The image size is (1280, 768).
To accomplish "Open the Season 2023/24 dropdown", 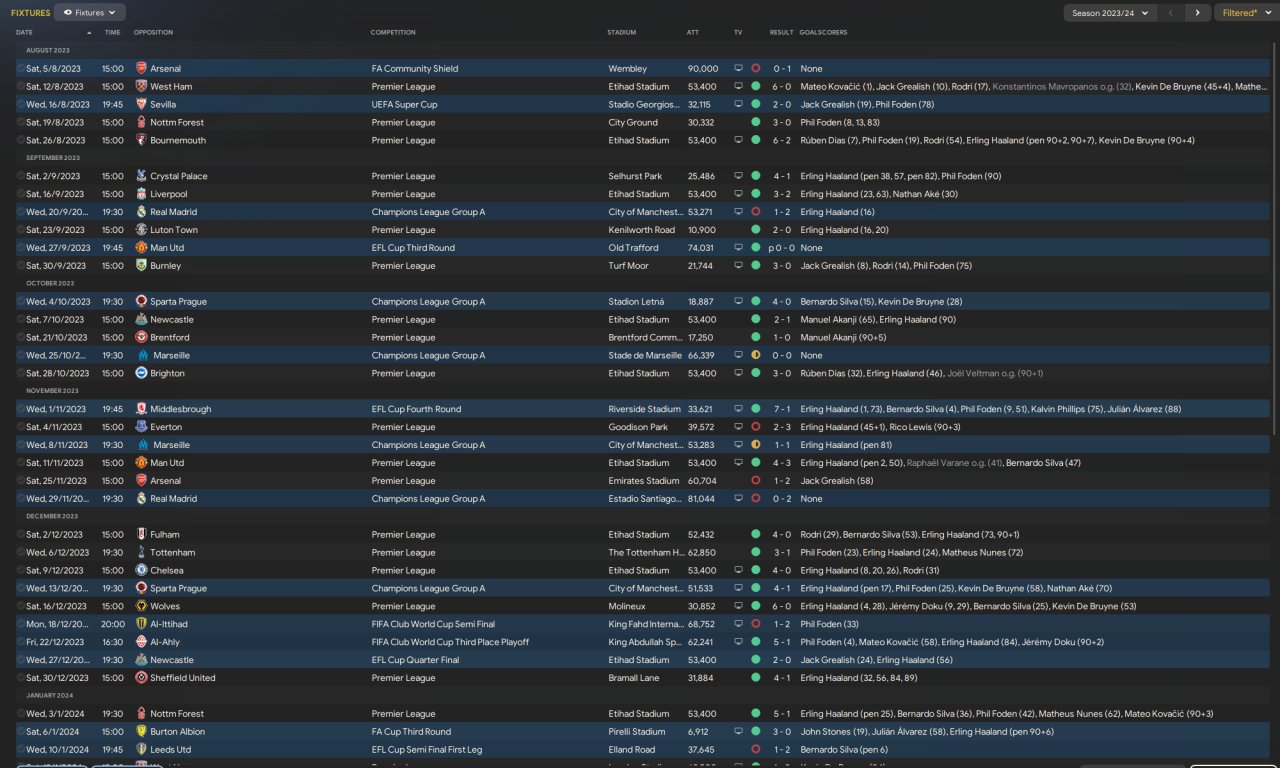I will [x=1109, y=13].
